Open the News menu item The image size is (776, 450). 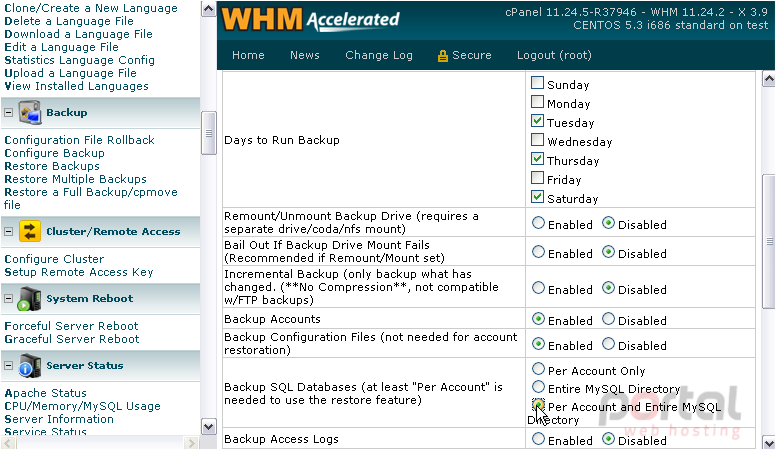point(305,55)
